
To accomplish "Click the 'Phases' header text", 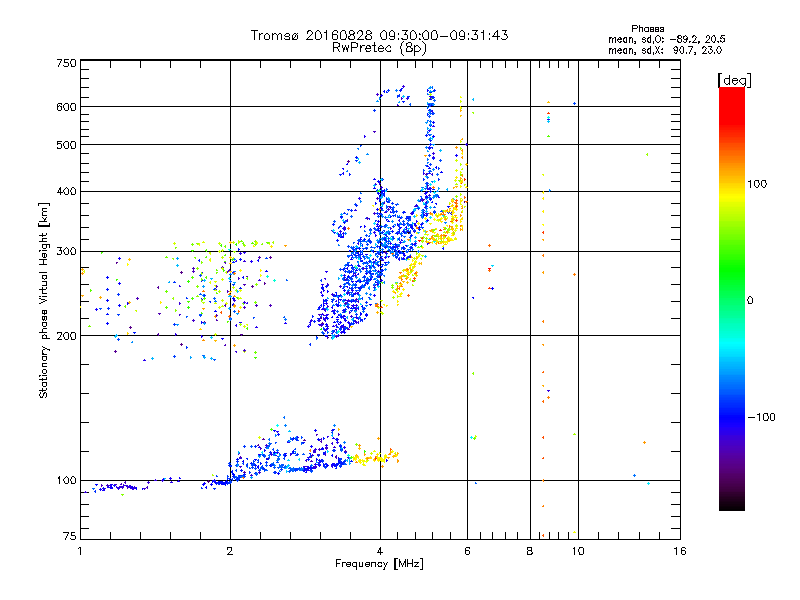I will 647,29.
